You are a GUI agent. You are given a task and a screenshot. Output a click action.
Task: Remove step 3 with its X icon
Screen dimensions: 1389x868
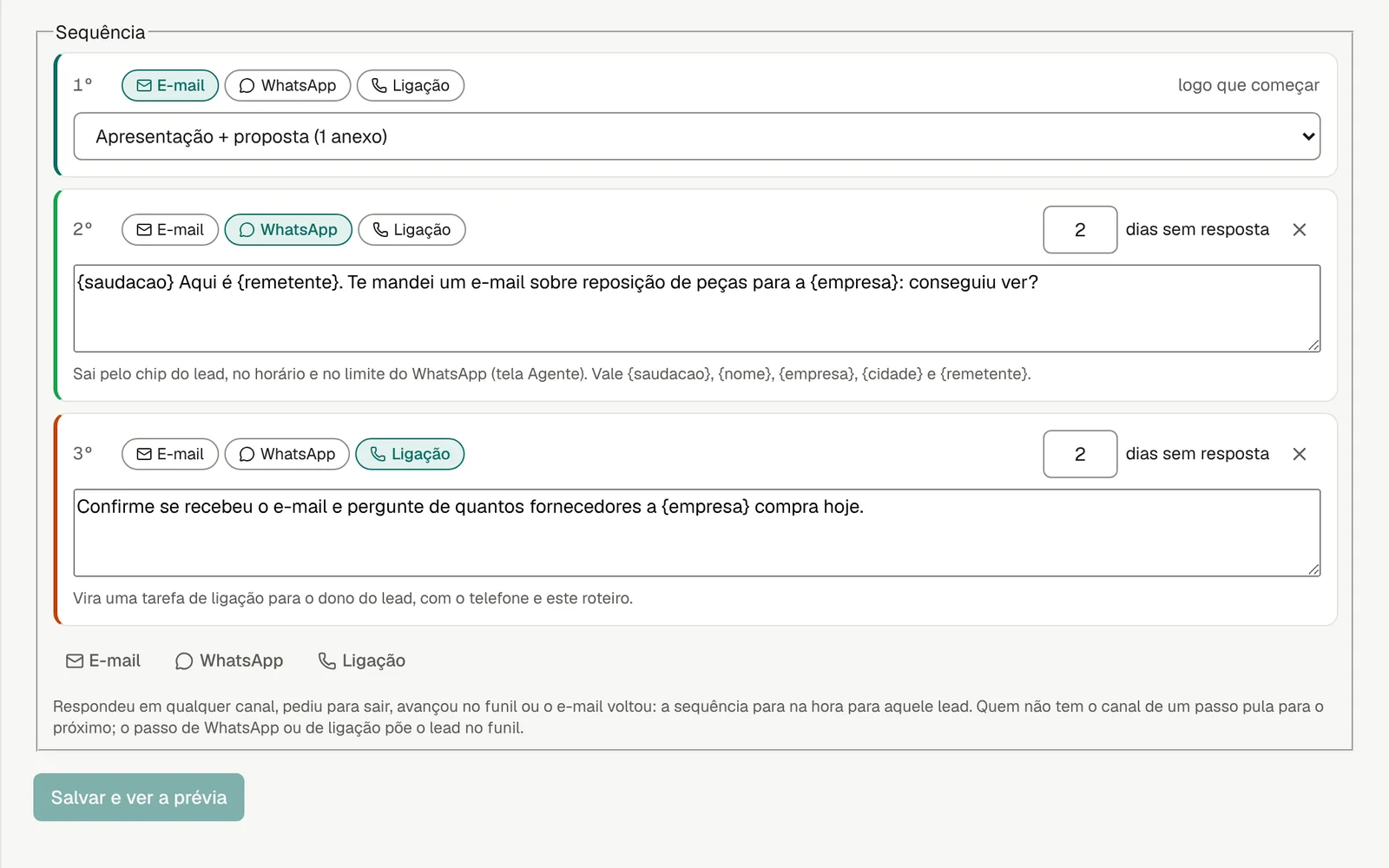(1300, 454)
